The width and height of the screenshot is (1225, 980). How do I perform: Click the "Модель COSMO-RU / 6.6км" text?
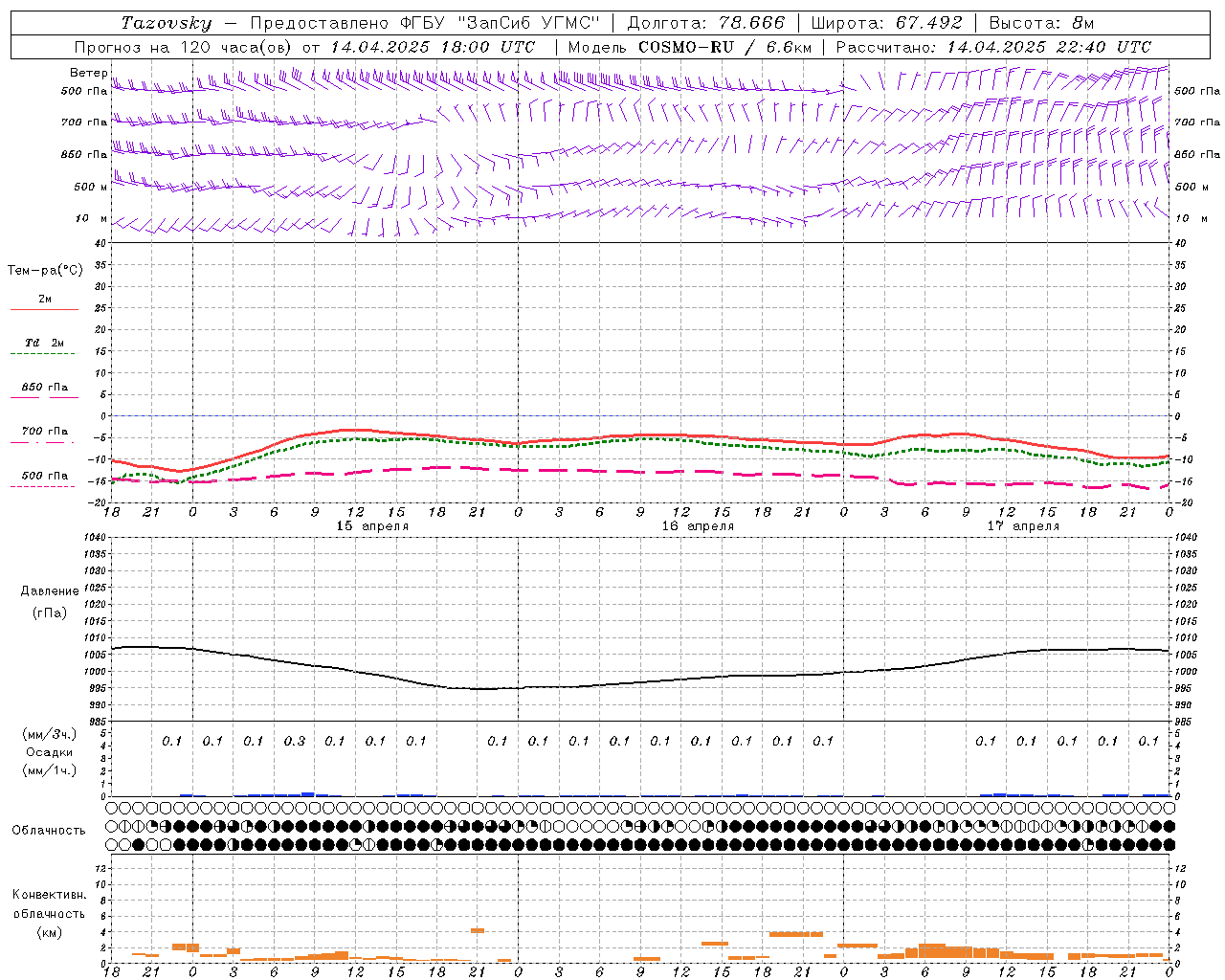pyautogui.click(x=689, y=47)
